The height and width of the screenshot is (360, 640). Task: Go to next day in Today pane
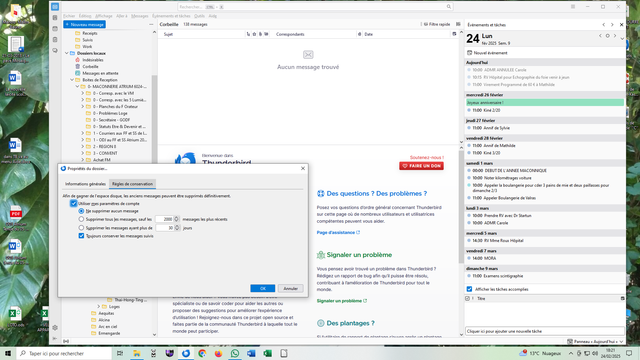pyautogui.click(x=615, y=36)
